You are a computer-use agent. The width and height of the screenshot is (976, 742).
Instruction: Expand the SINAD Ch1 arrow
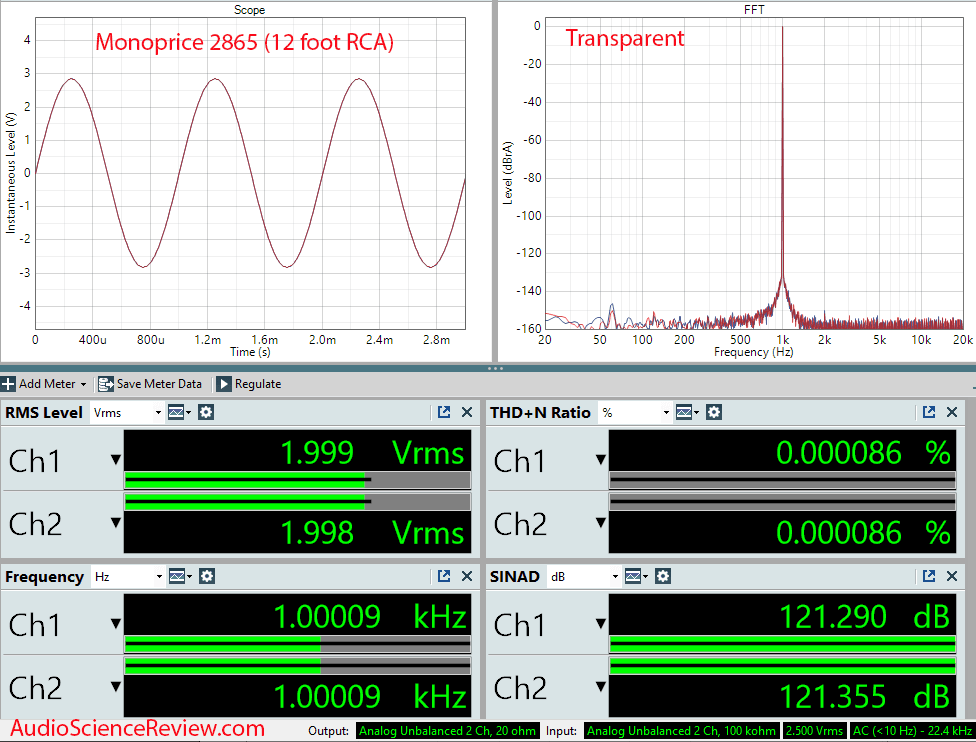pyautogui.click(x=601, y=623)
